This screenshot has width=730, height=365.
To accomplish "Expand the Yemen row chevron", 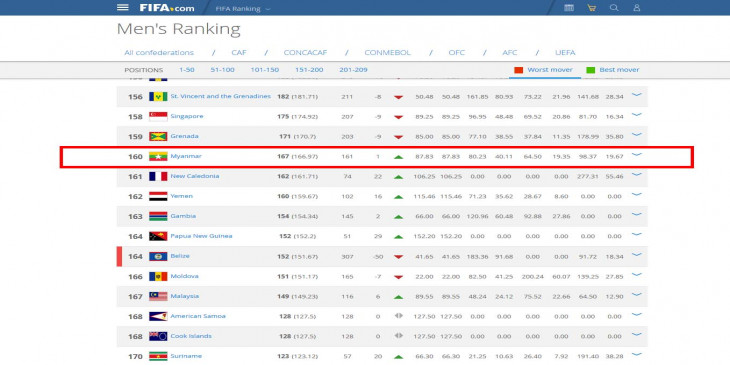I will (636, 195).
